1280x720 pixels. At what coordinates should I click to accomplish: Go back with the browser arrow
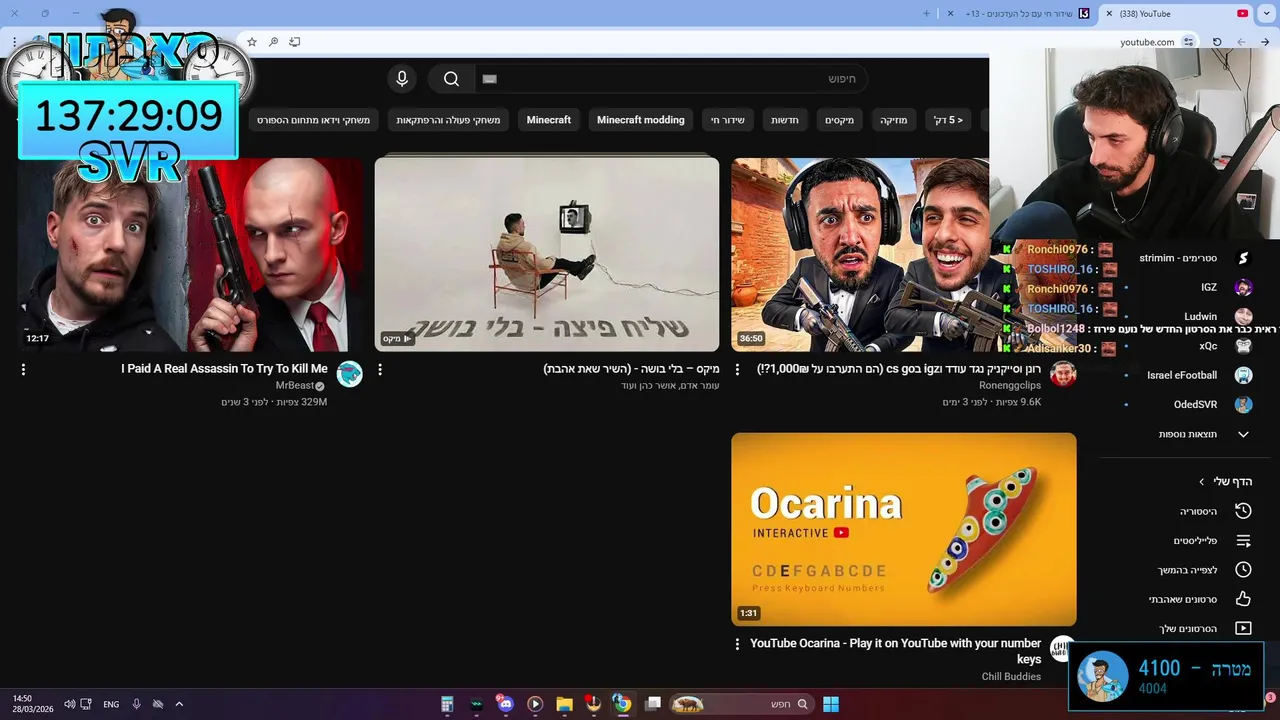(1265, 42)
